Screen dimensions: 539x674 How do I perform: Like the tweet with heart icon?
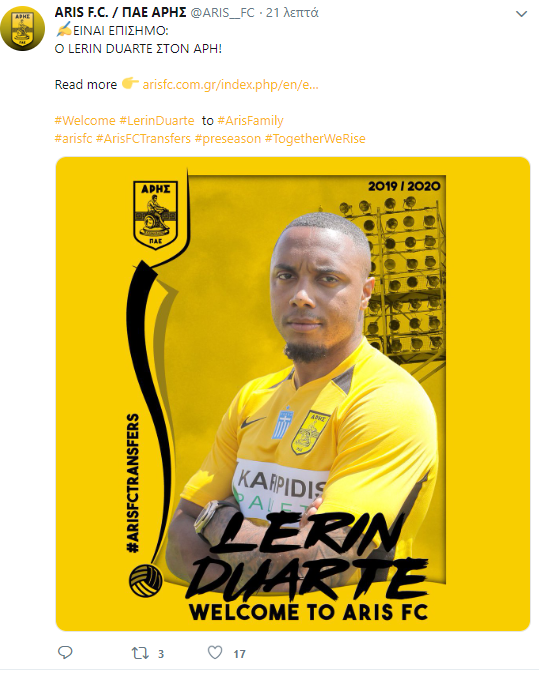click(x=215, y=653)
